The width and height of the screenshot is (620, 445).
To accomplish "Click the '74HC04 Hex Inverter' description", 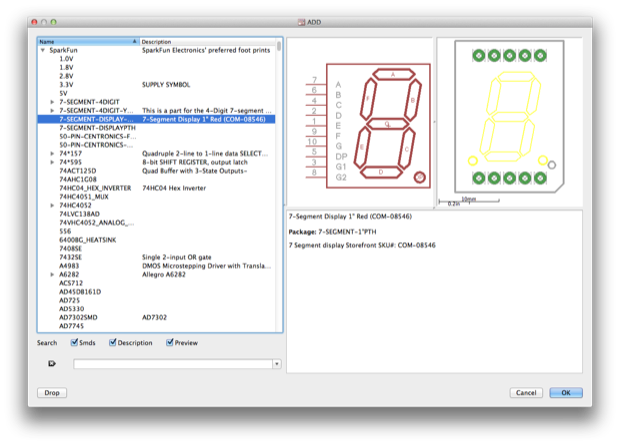I will (174, 188).
